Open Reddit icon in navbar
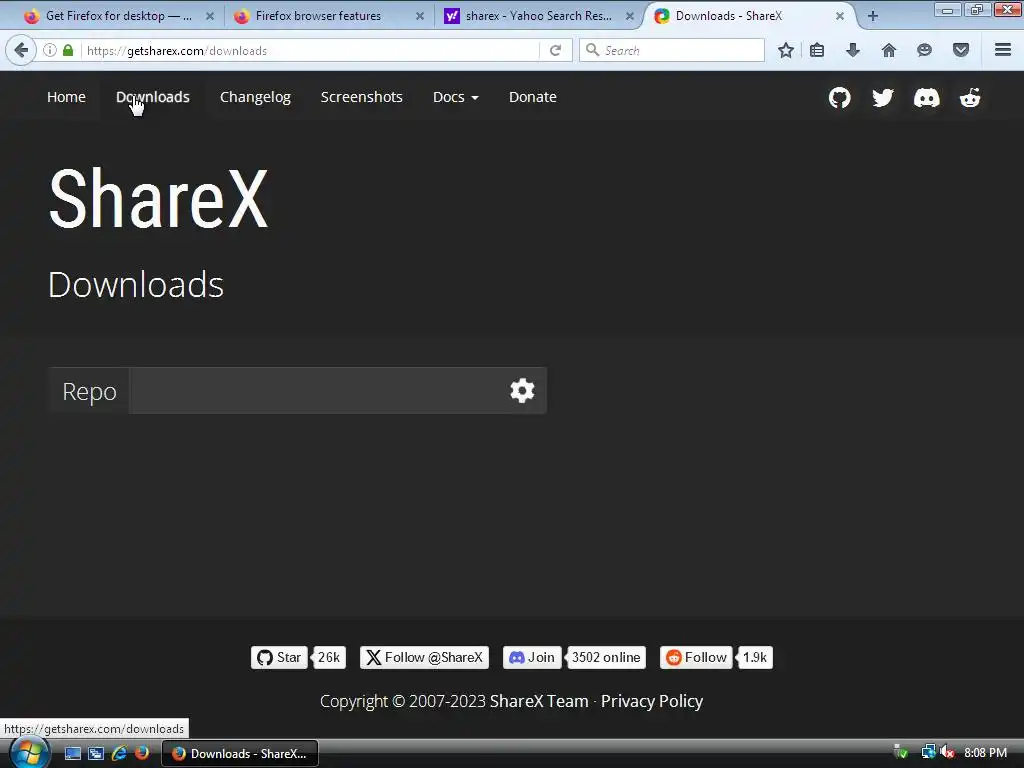 tap(970, 98)
